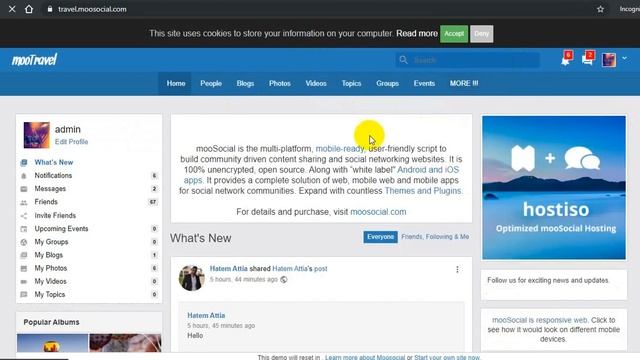Viewport: 640px width, 360px height.
Task: Click the Messages sidebar icon
Action: [x=24, y=189]
